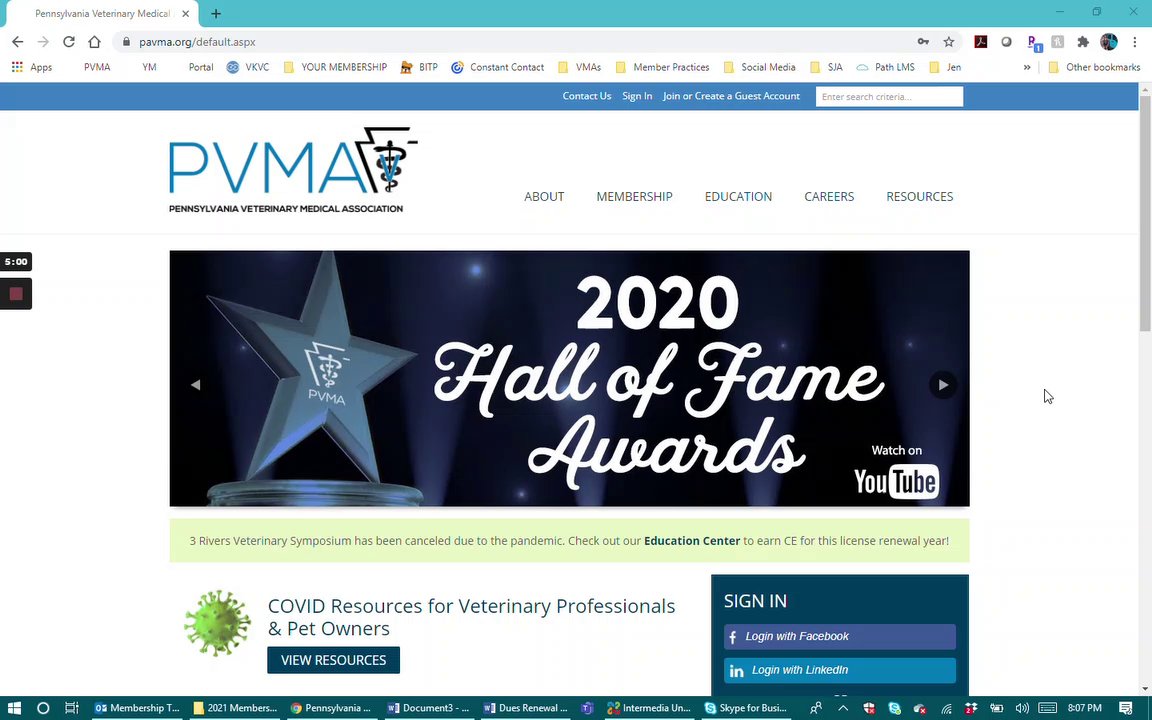Open the Path LMS bookmark
This screenshot has height=720, width=1152.
click(885, 67)
